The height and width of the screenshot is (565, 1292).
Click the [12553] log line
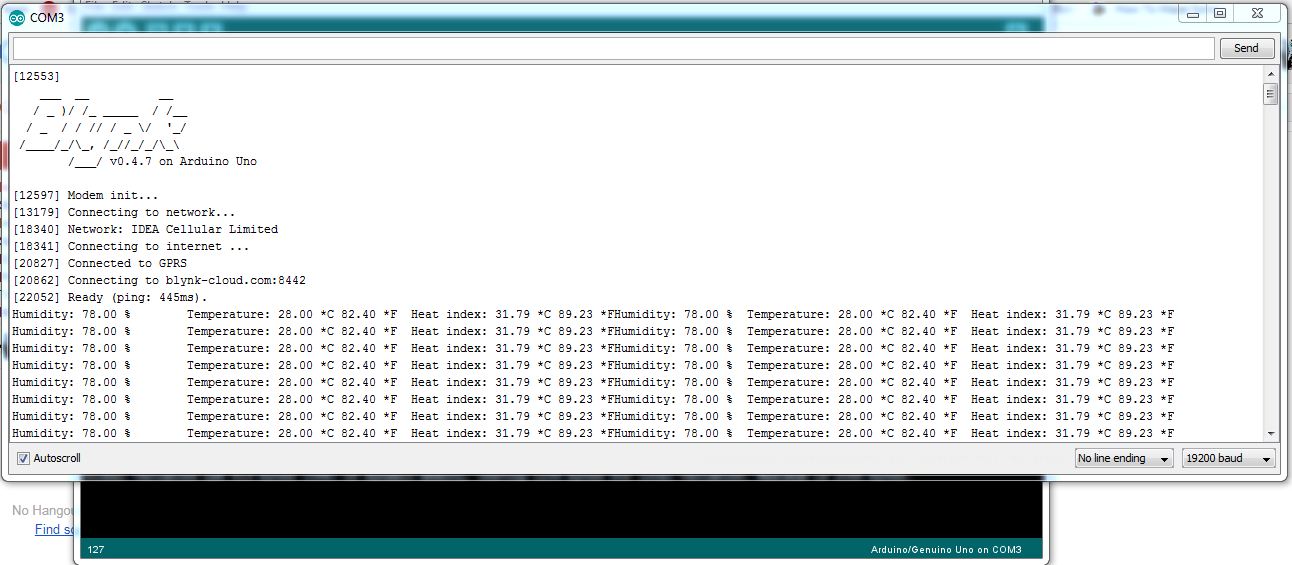(37, 76)
